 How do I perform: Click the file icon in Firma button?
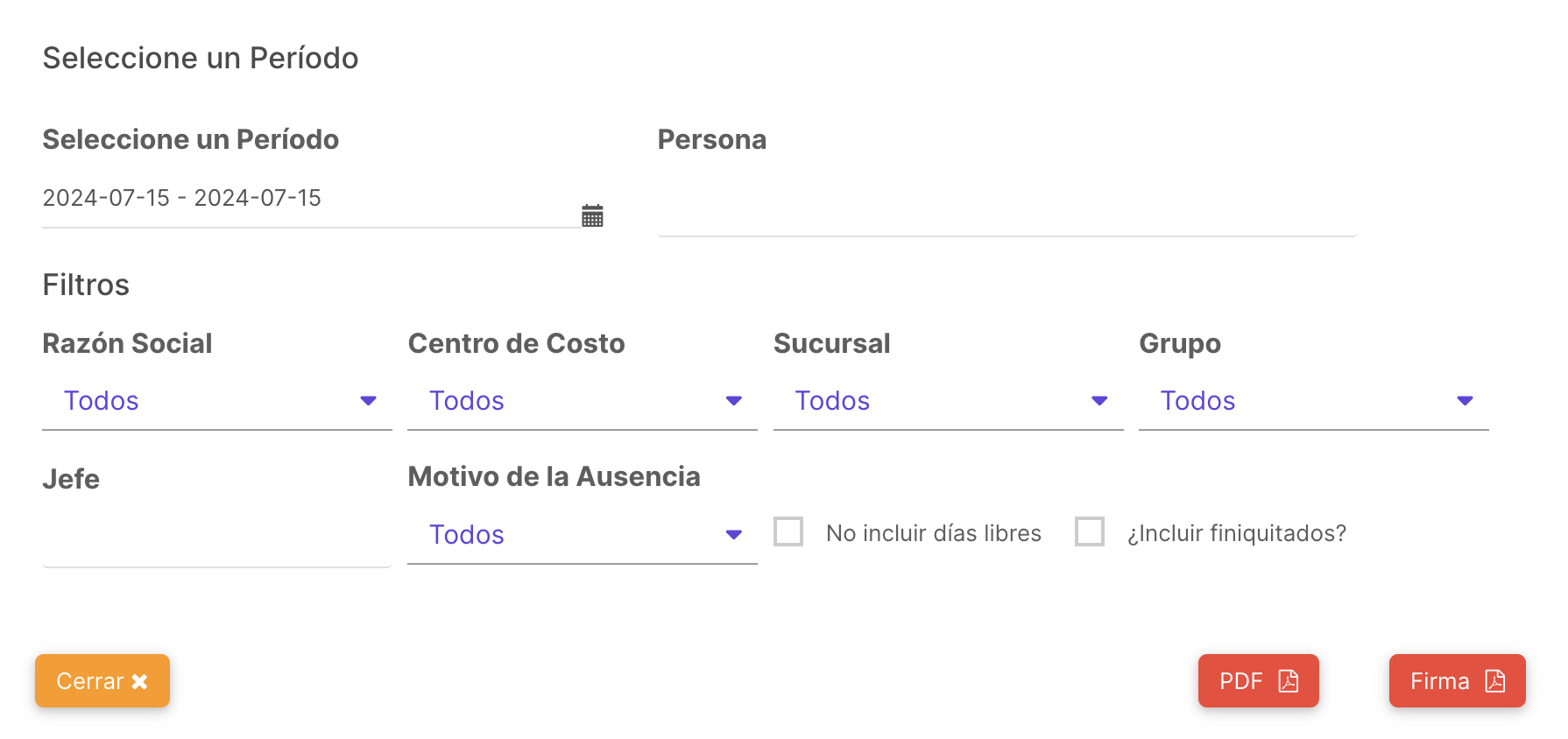pyautogui.click(x=1495, y=681)
